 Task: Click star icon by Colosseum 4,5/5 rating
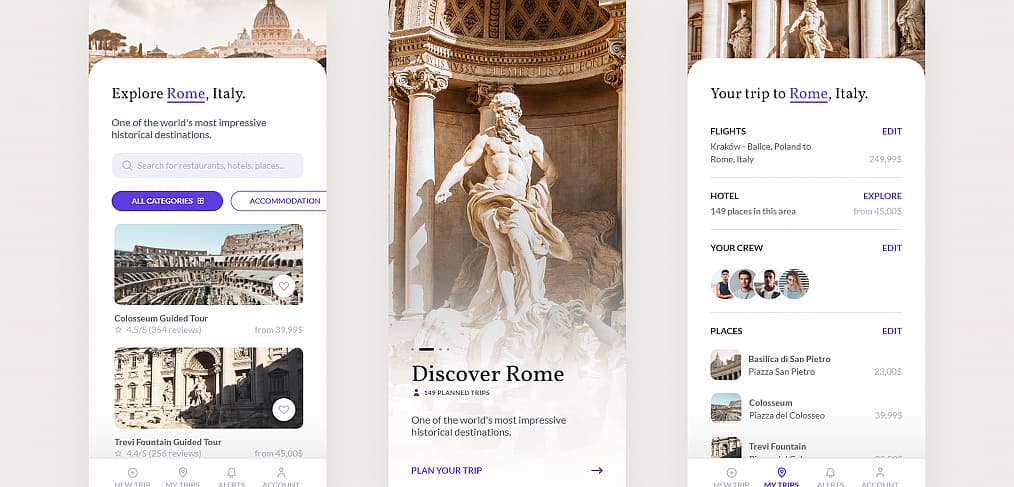118,330
